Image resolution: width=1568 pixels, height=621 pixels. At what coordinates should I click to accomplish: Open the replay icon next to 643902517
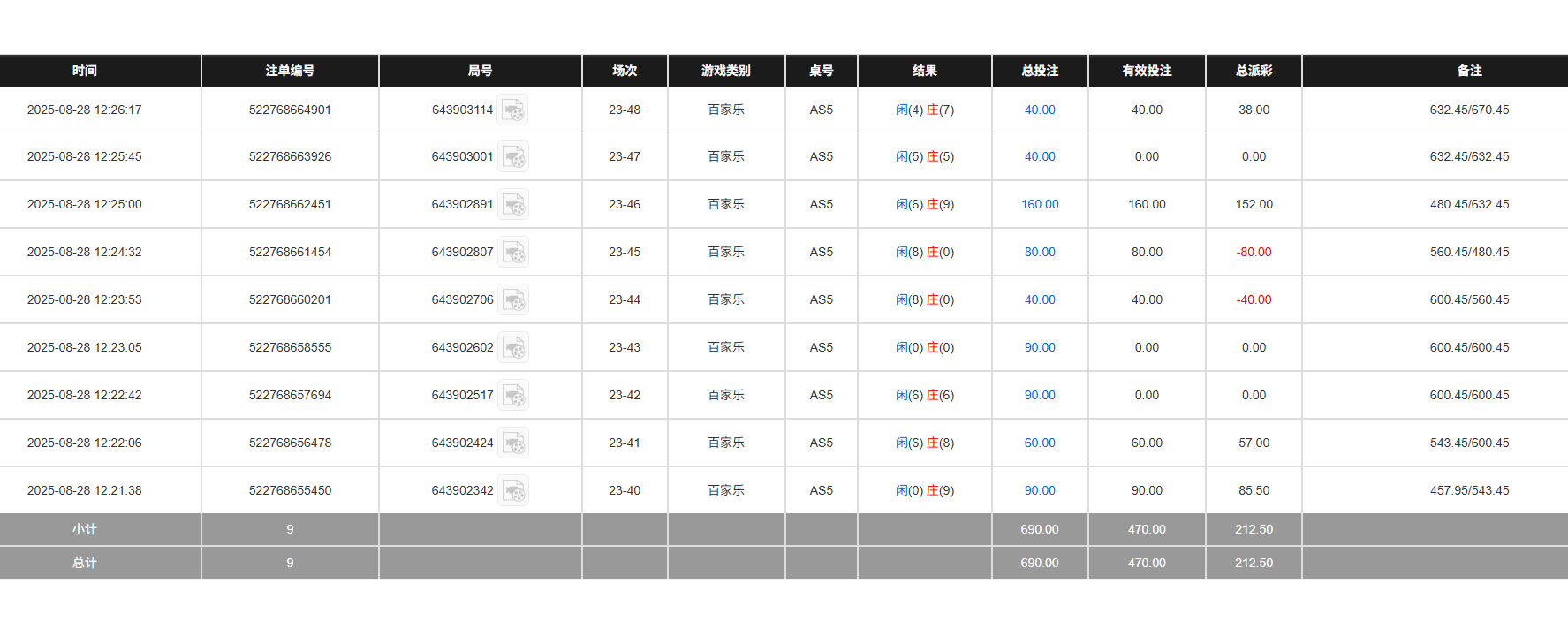[513, 395]
